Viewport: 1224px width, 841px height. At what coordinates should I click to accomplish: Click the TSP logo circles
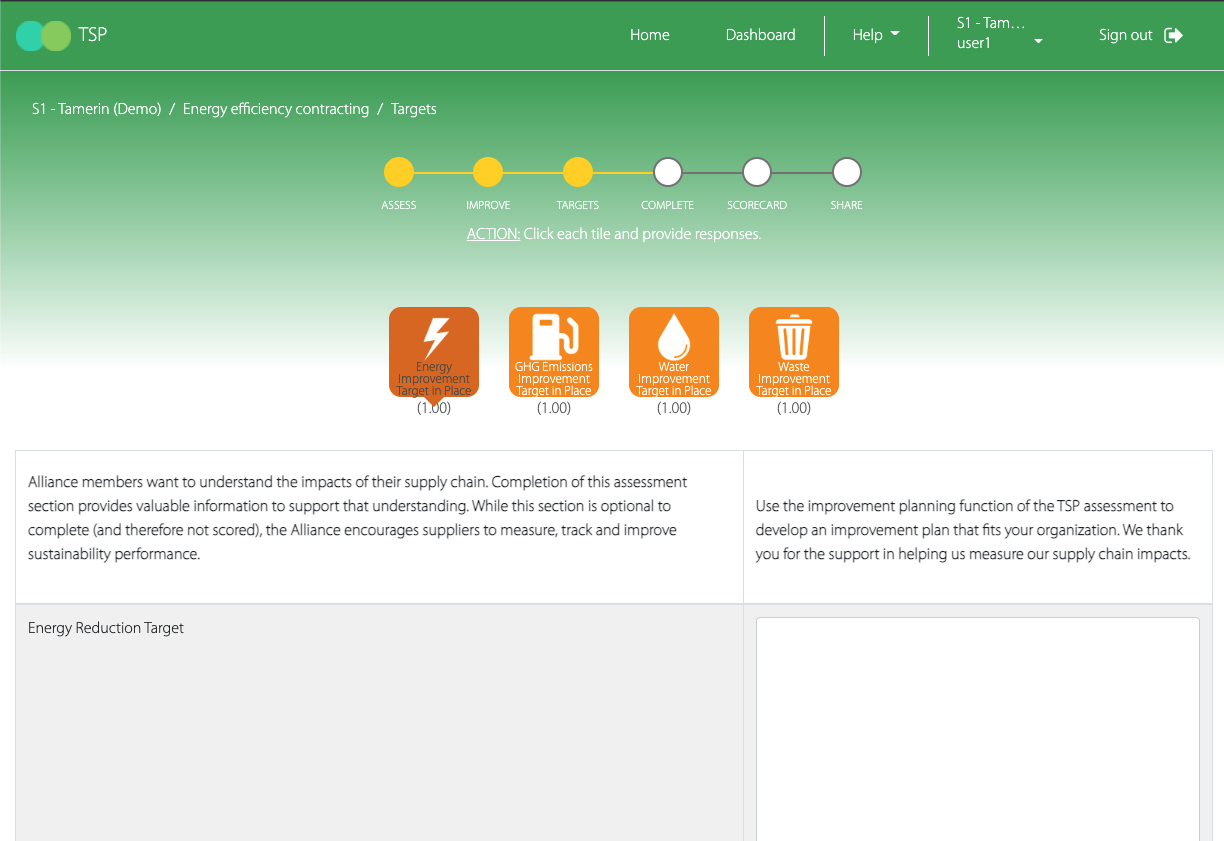(44, 36)
